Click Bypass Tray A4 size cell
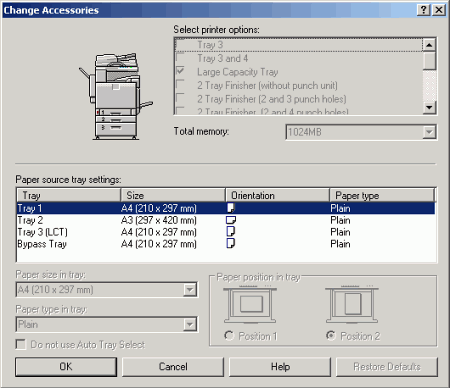The width and height of the screenshot is (450, 388). pos(159,244)
